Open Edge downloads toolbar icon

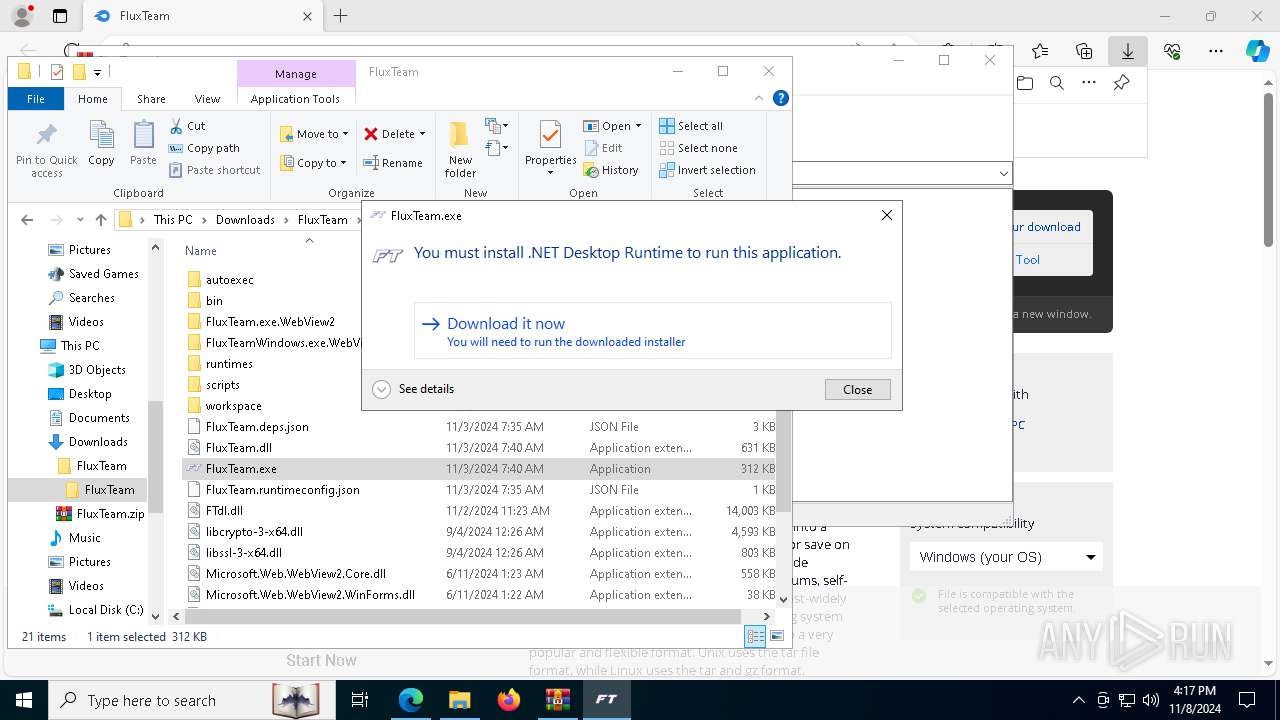click(1127, 51)
